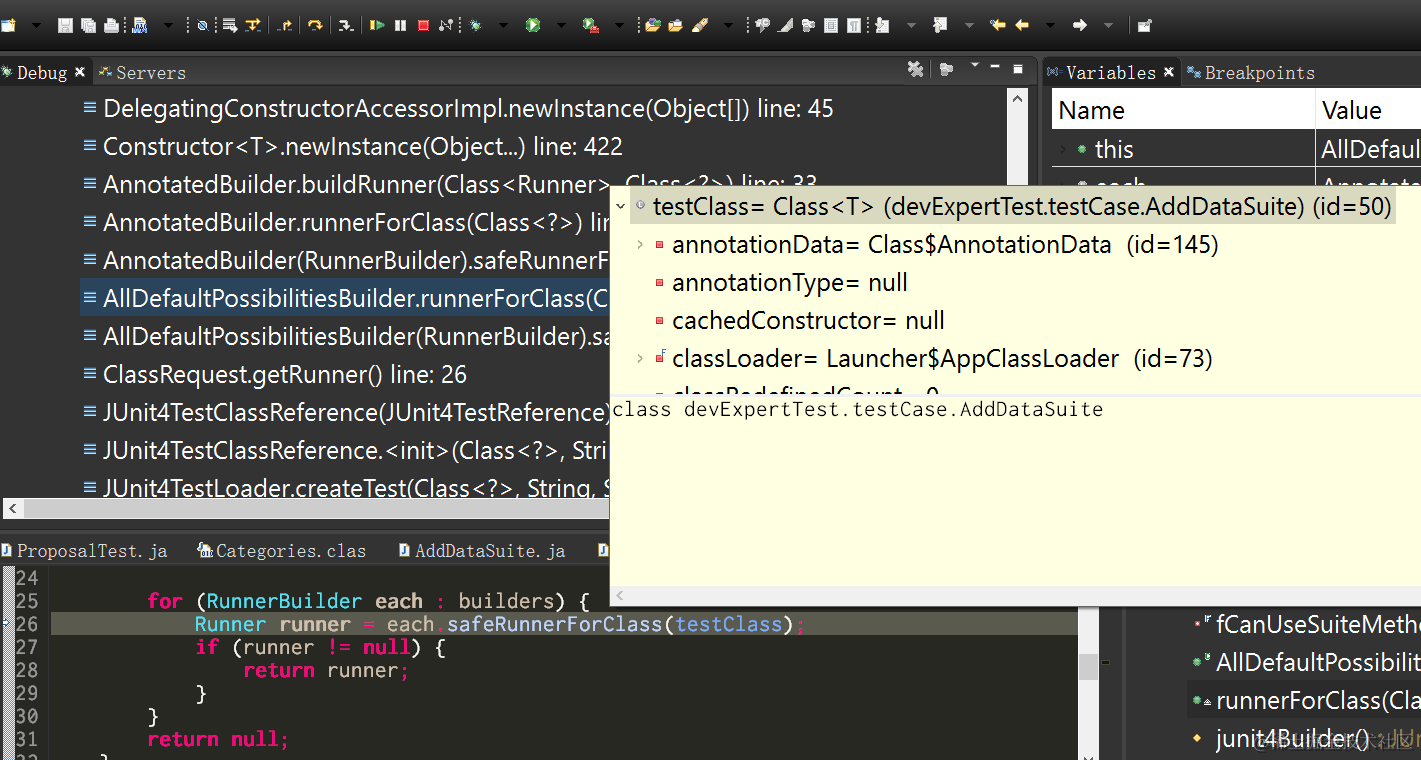Open the Next Annotation dropdown arrow
The height and width of the screenshot is (760, 1421).
pyautogui.click(x=911, y=26)
